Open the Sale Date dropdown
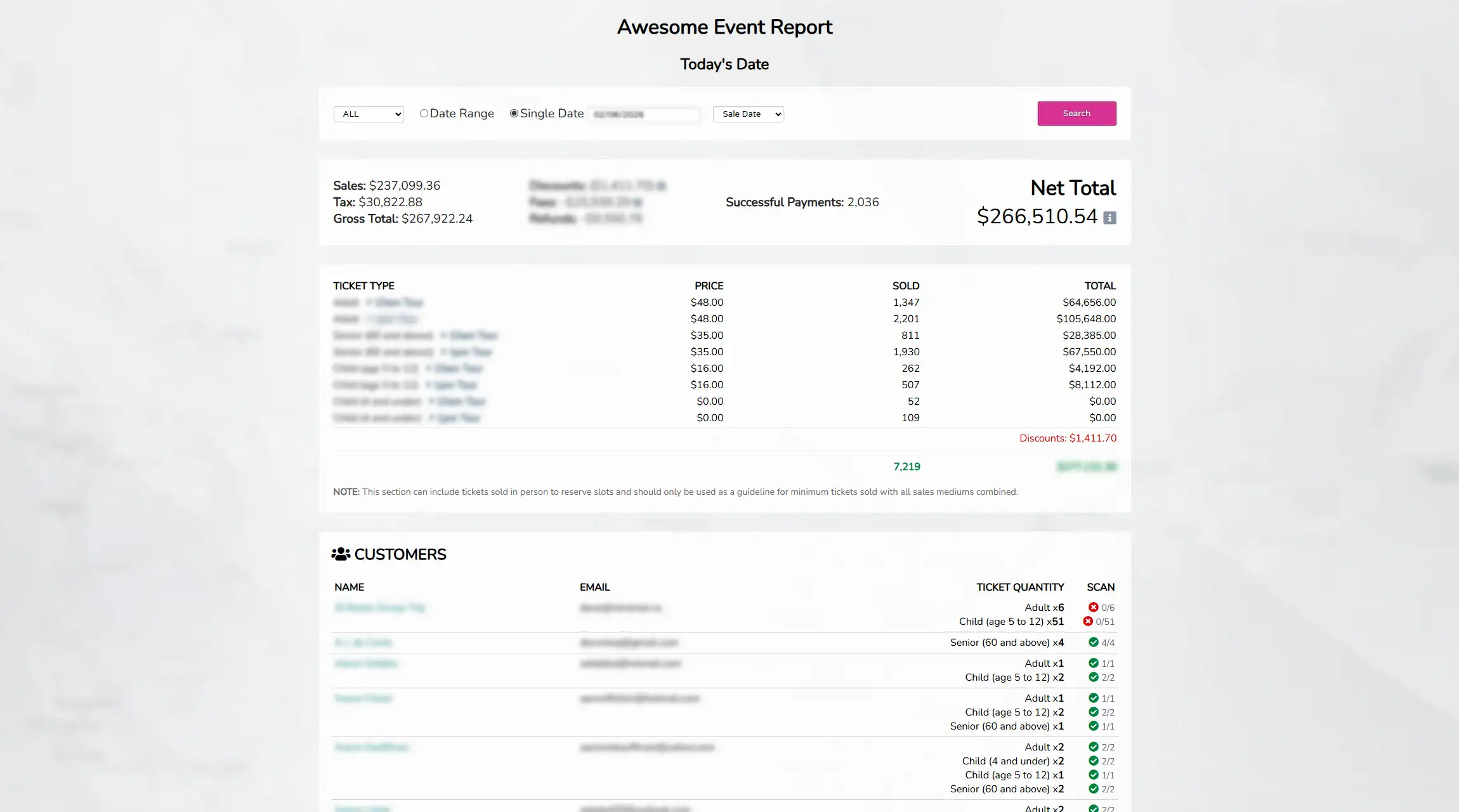The height and width of the screenshot is (812, 1459). click(x=749, y=114)
